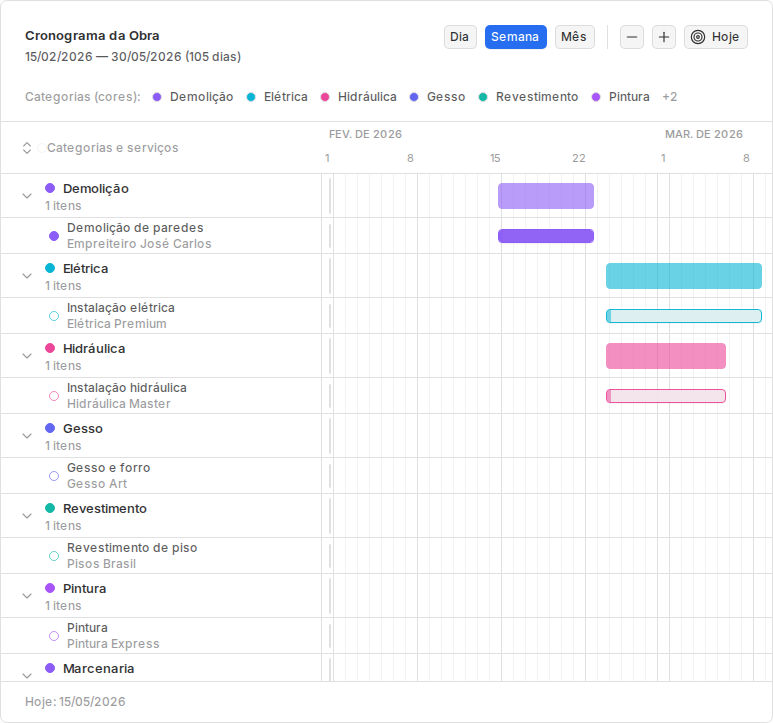
Task: Click the Hidráulica Master supplier text
Action: point(119,404)
